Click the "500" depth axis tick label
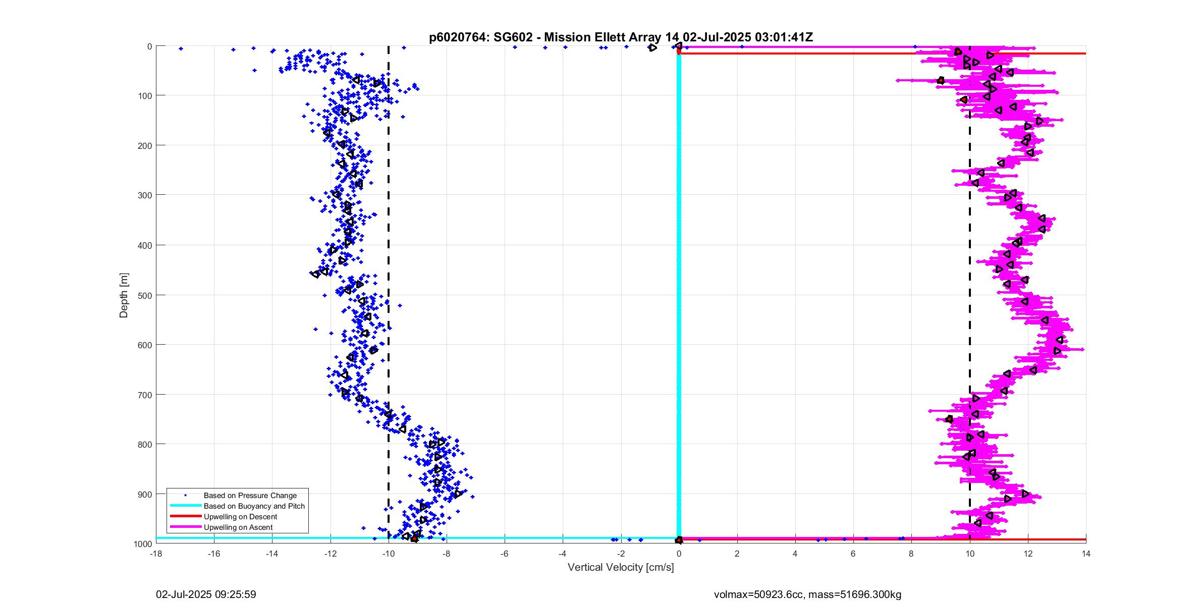The image size is (1200, 611). coord(144,295)
